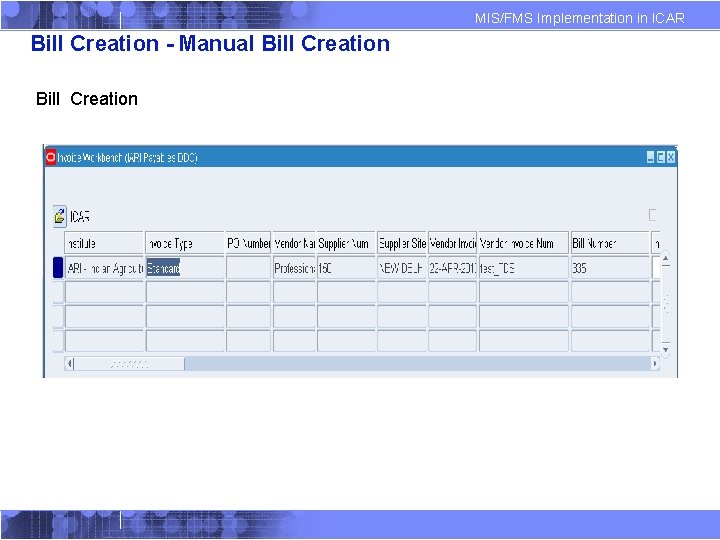Click Vendor Name cell showing Professional

[294, 268]
